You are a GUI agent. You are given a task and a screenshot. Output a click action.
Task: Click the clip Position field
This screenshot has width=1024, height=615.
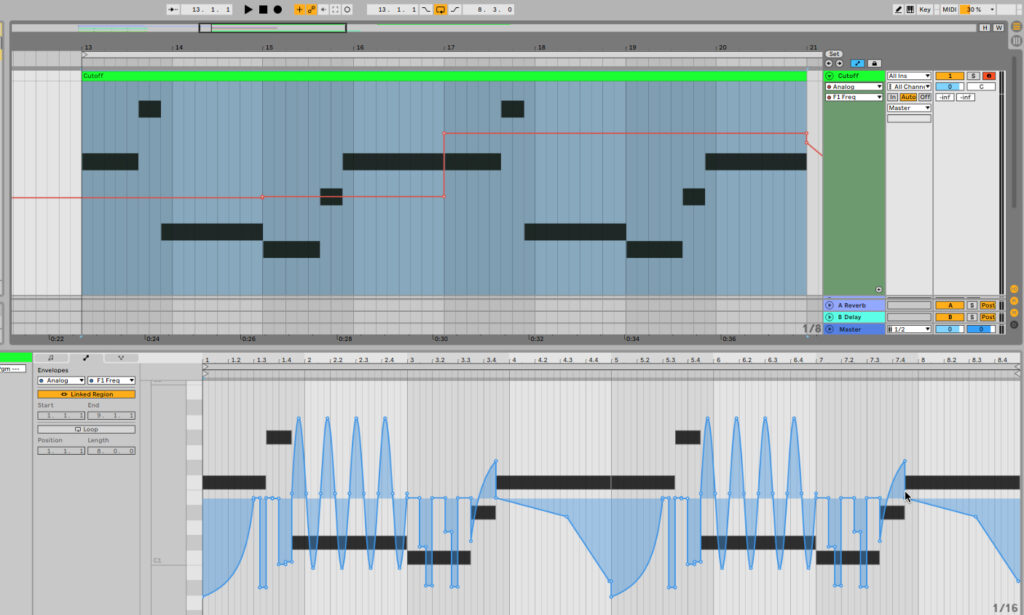[x=61, y=450]
